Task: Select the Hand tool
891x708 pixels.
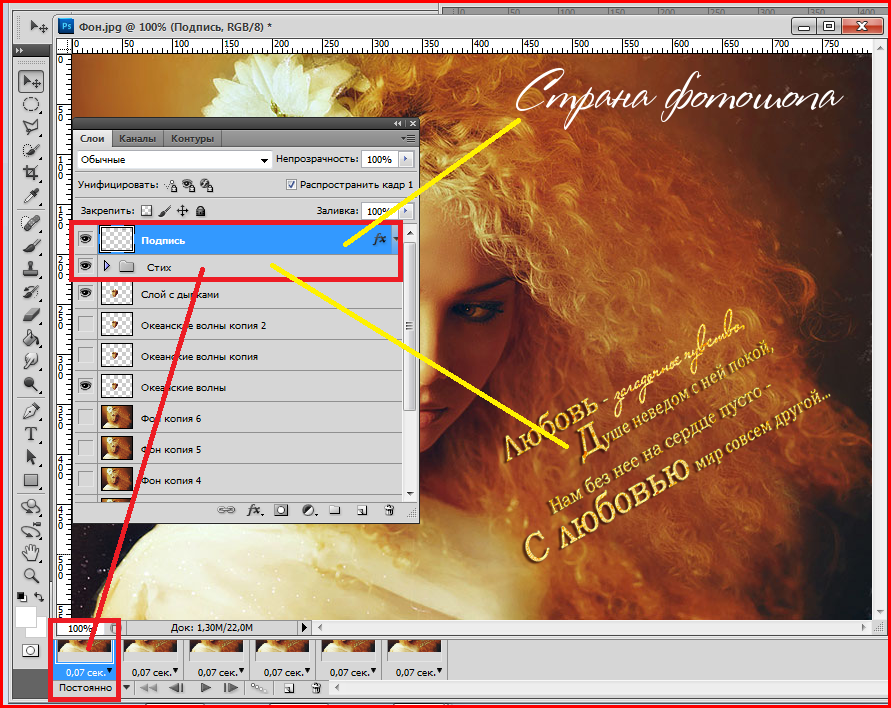Action: pyautogui.click(x=31, y=552)
